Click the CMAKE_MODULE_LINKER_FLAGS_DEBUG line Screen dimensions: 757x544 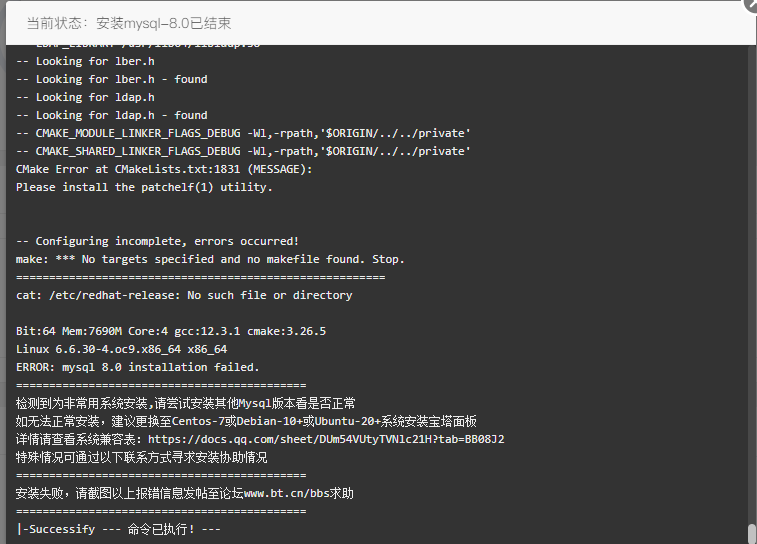pyautogui.click(x=243, y=133)
